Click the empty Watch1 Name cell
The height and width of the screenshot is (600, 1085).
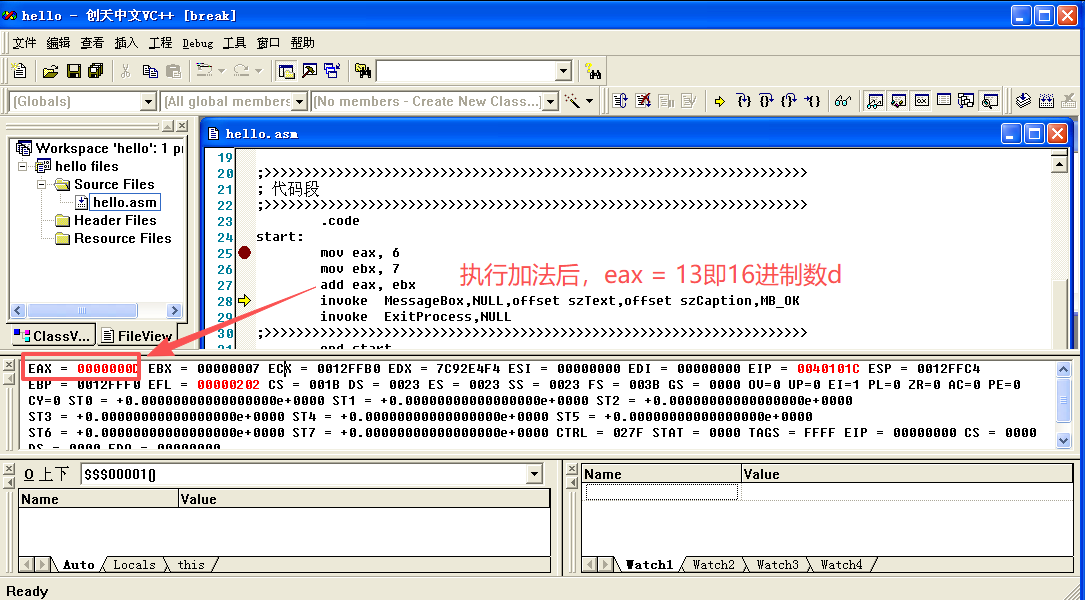tap(662, 491)
